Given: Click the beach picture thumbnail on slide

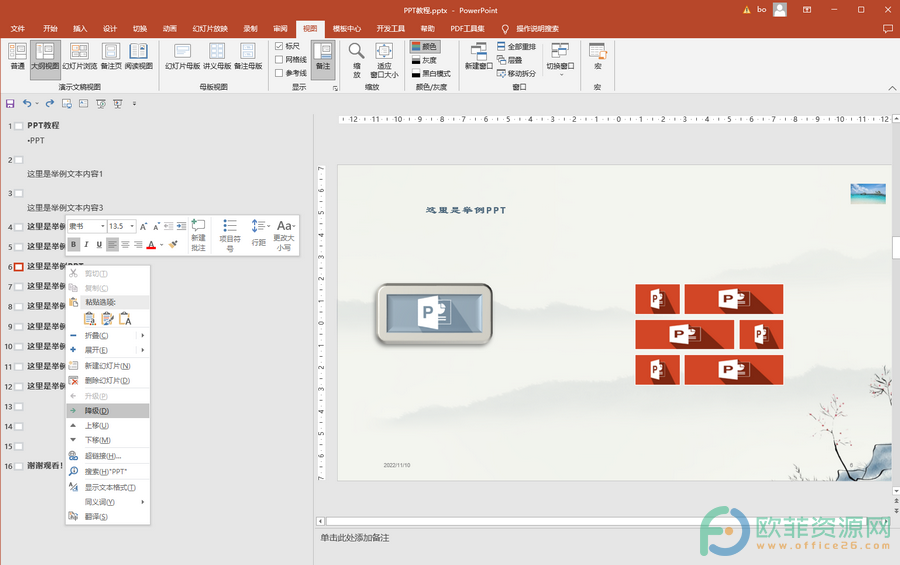Looking at the screenshot, I should point(868,194).
